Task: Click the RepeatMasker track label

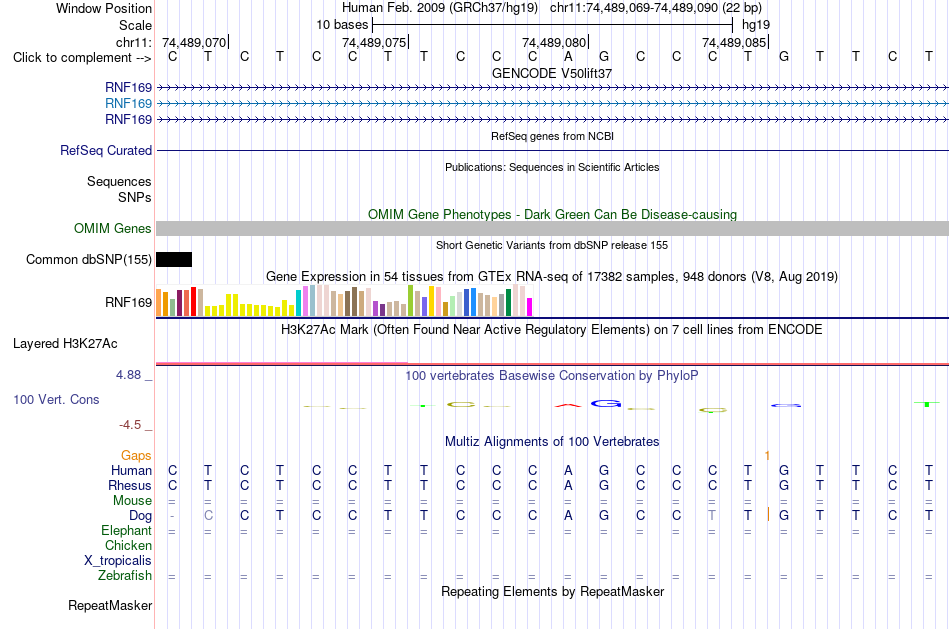Action: pyautogui.click(x=110, y=605)
